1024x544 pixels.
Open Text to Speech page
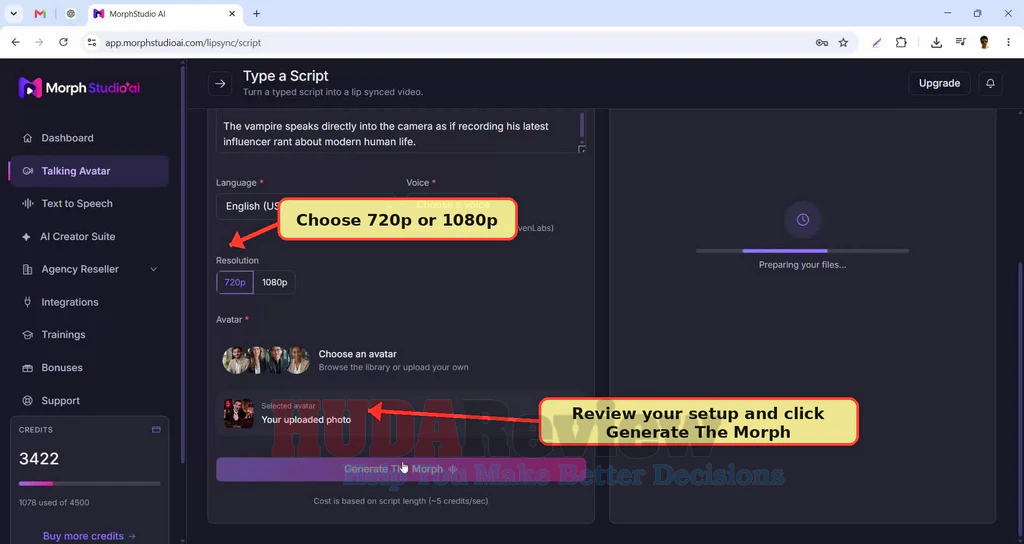pyautogui.click(x=77, y=203)
